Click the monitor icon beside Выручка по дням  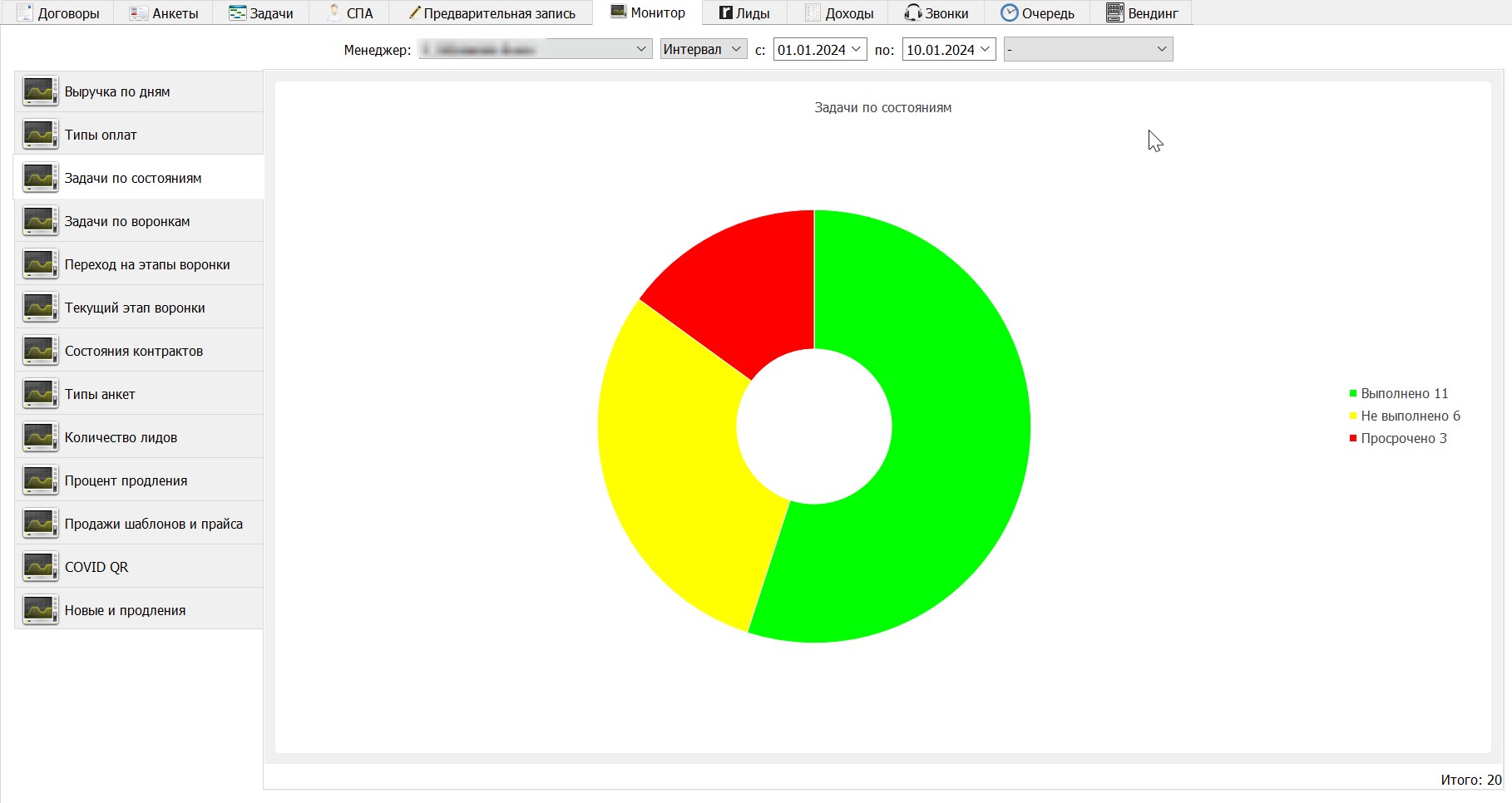40,91
